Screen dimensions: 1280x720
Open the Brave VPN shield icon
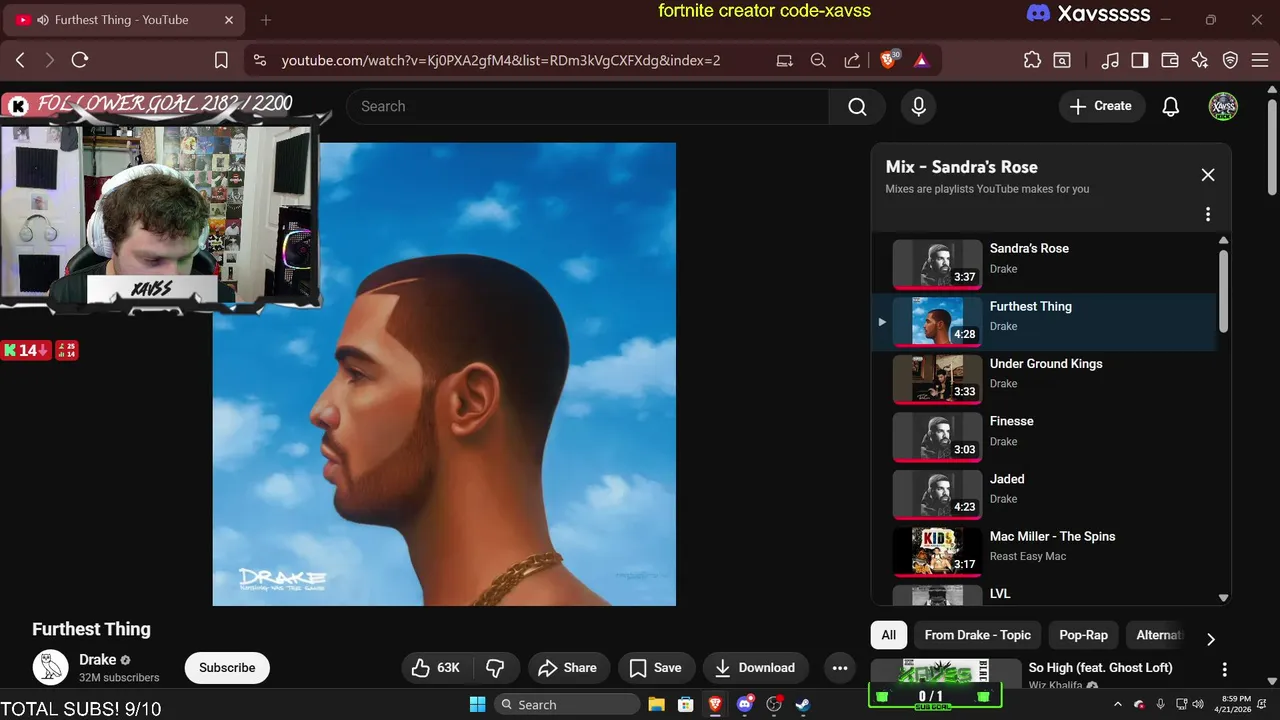[1231, 60]
